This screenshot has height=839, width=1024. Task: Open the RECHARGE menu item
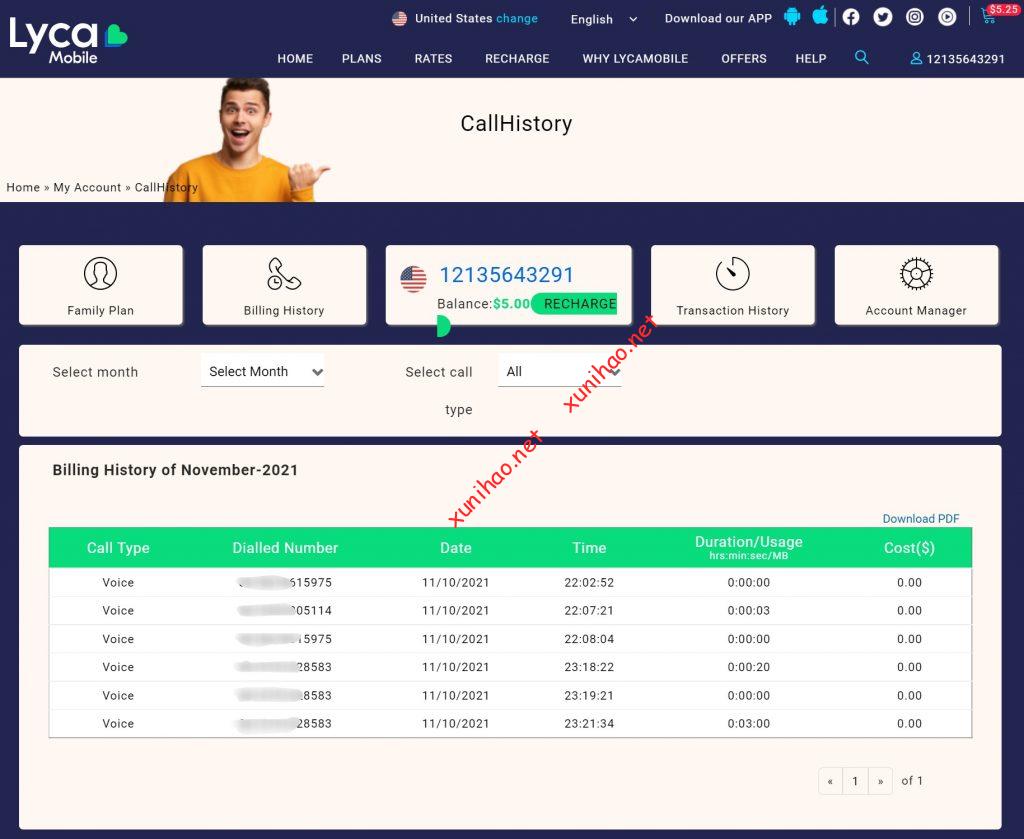(x=517, y=59)
